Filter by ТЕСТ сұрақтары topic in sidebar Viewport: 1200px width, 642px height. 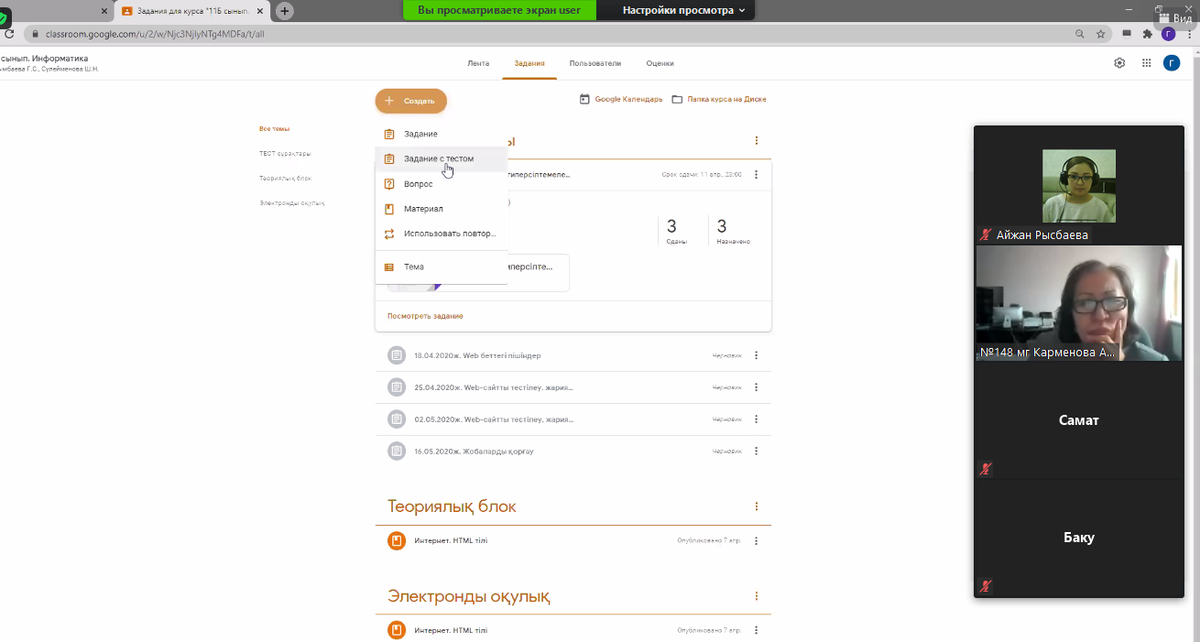click(285, 154)
